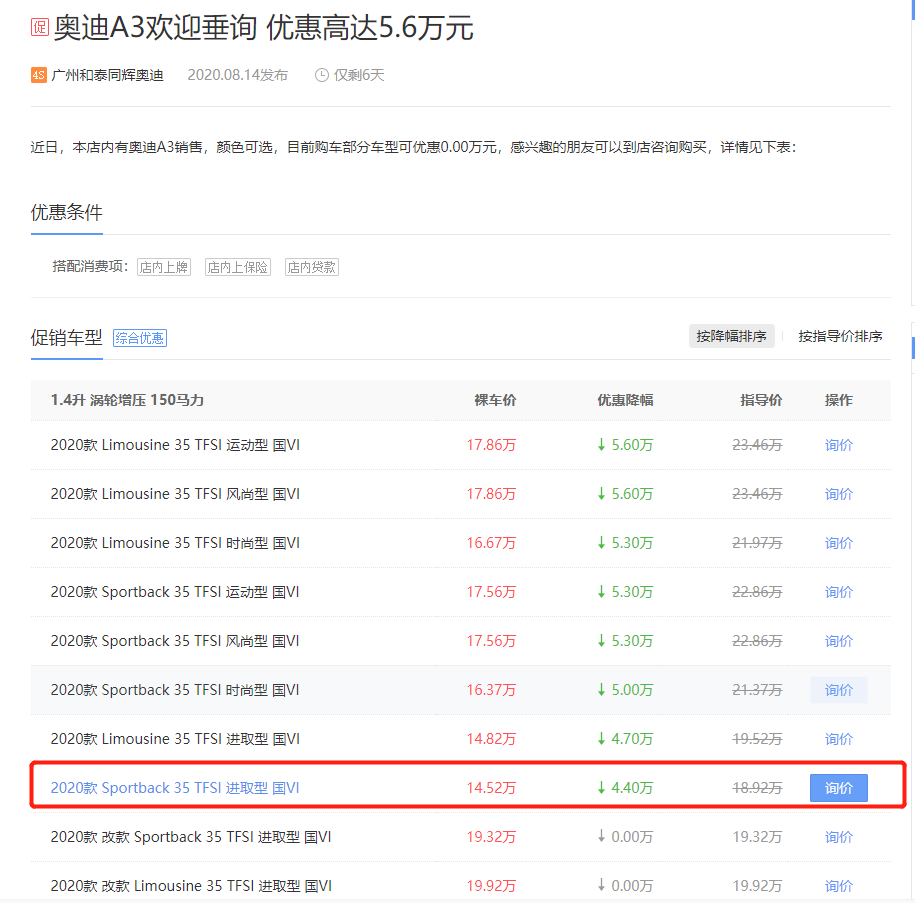The width and height of the screenshot is (915, 903).
Task: Open the 广州和泰同辉奥迪 dealer link
Action: click(x=107, y=75)
